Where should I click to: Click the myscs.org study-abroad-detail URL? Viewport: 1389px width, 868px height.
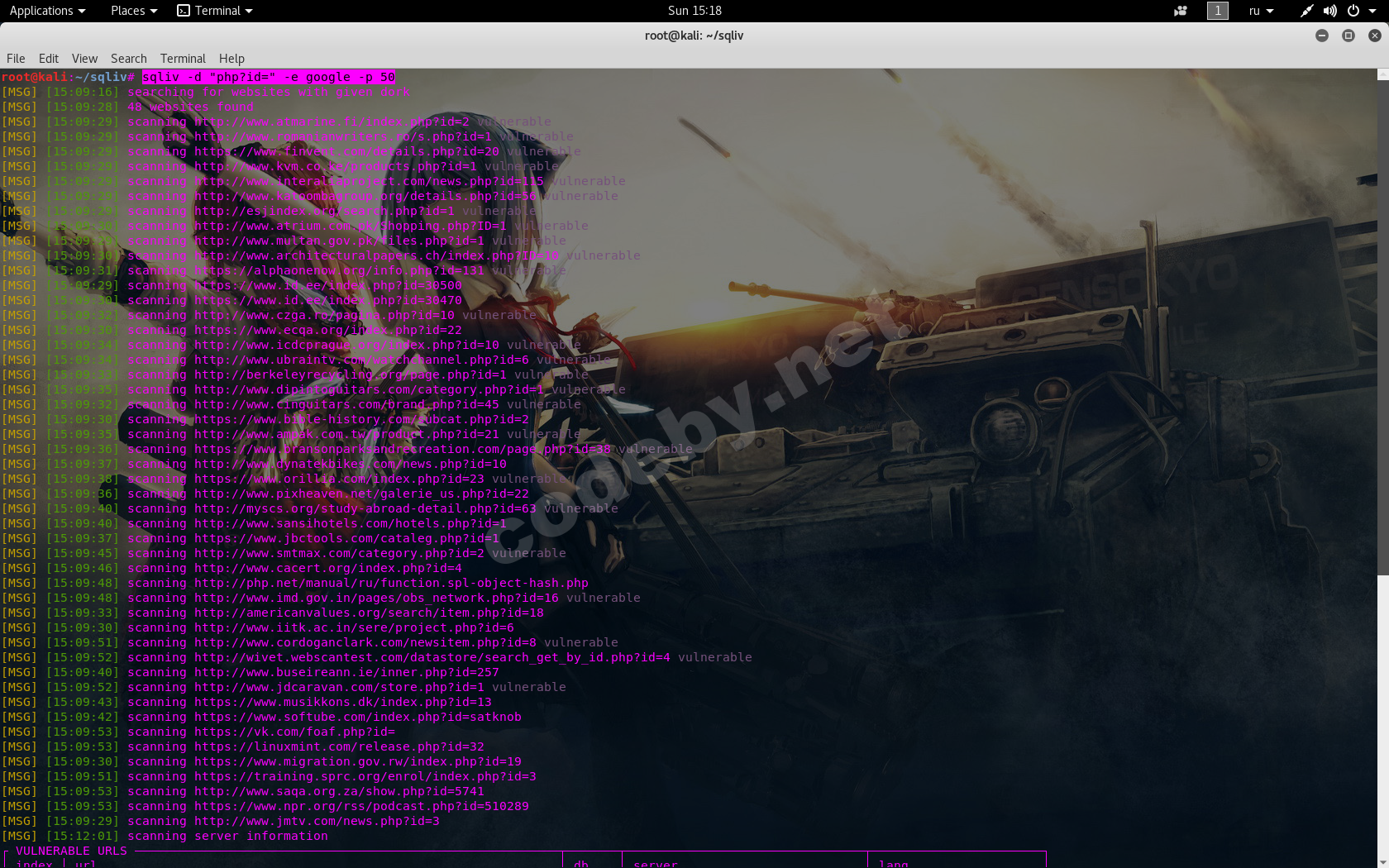(x=365, y=508)
